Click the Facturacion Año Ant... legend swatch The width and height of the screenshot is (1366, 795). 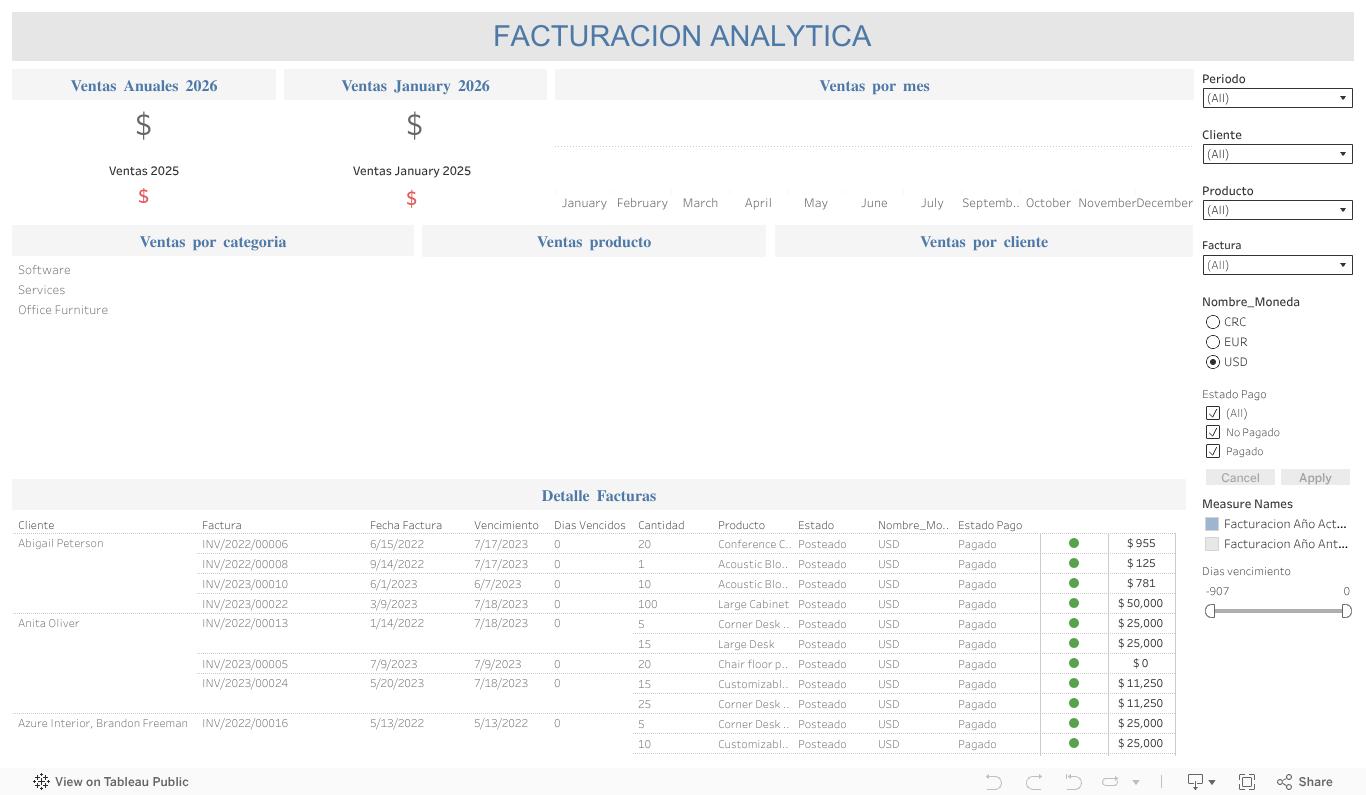pos(1212,544)
